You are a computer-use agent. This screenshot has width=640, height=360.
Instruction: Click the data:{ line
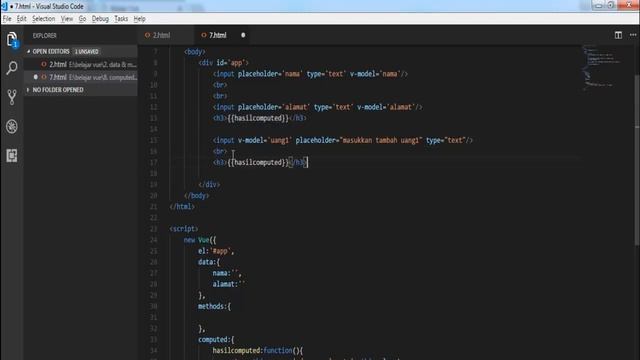click(x=209, y=262)
